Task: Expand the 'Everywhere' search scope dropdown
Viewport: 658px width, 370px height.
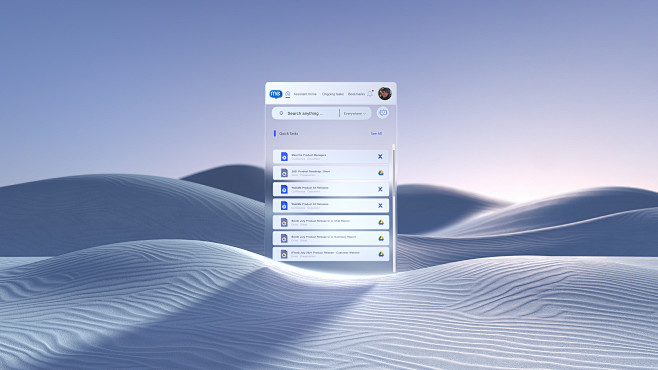Action: 355,113
